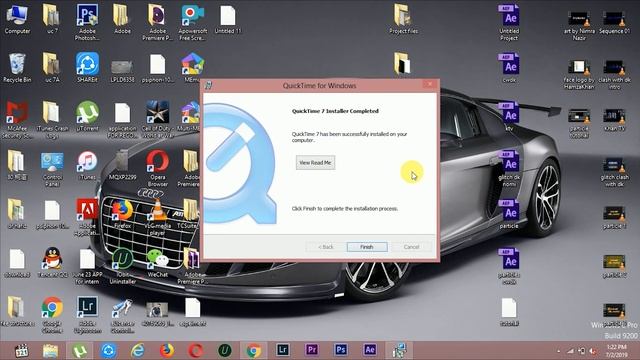Screen dimensions: 640x360
Task: Select the Google Chrome desktop shortcut
Action: 52,314
